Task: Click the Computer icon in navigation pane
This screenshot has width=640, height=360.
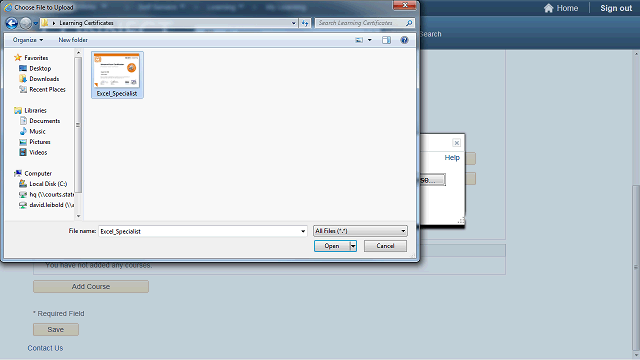Action: pyautogui.click(x=18, y=173)
